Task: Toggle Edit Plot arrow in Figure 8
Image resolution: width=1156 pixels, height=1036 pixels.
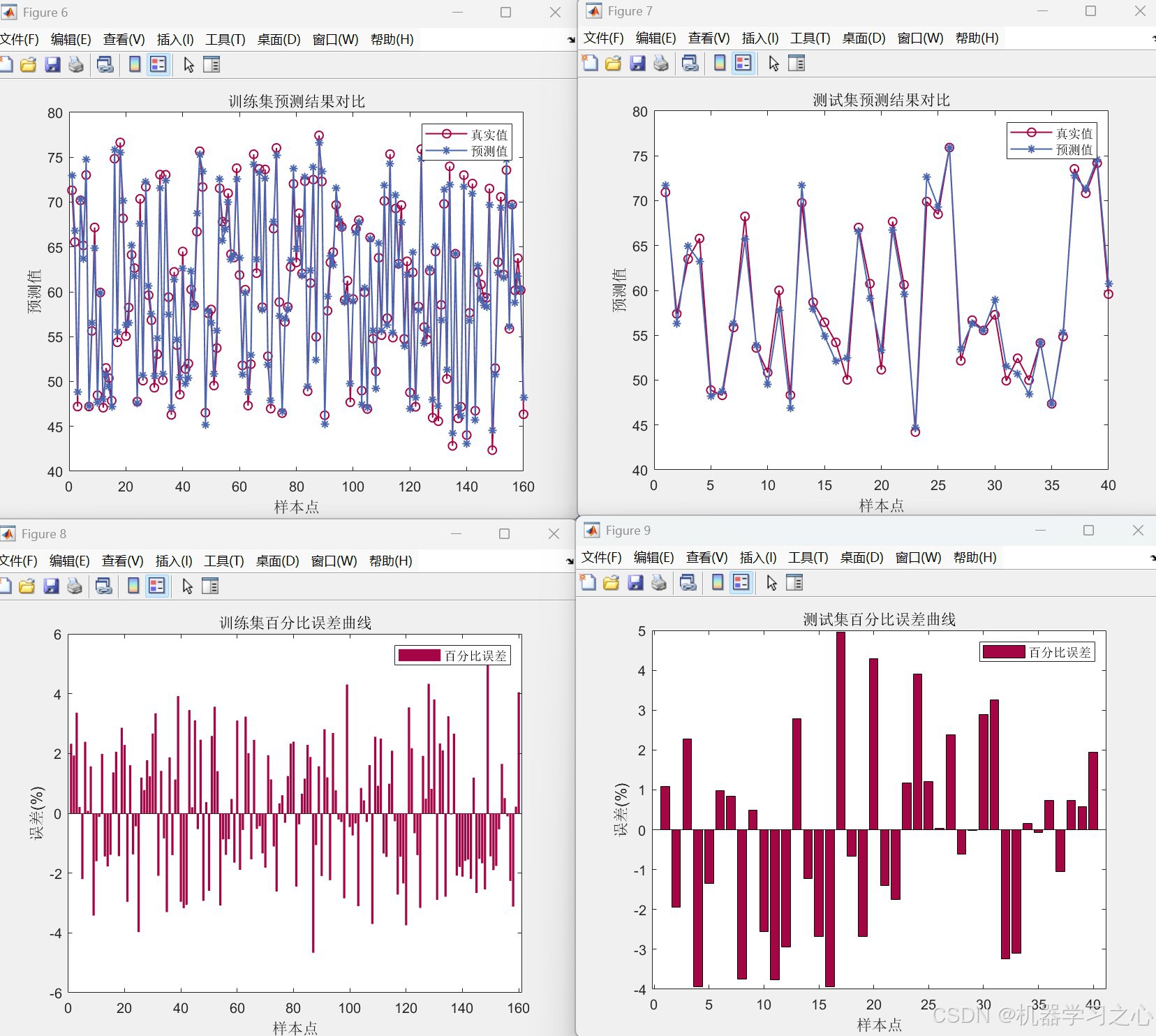Action: tap(187, 586)
